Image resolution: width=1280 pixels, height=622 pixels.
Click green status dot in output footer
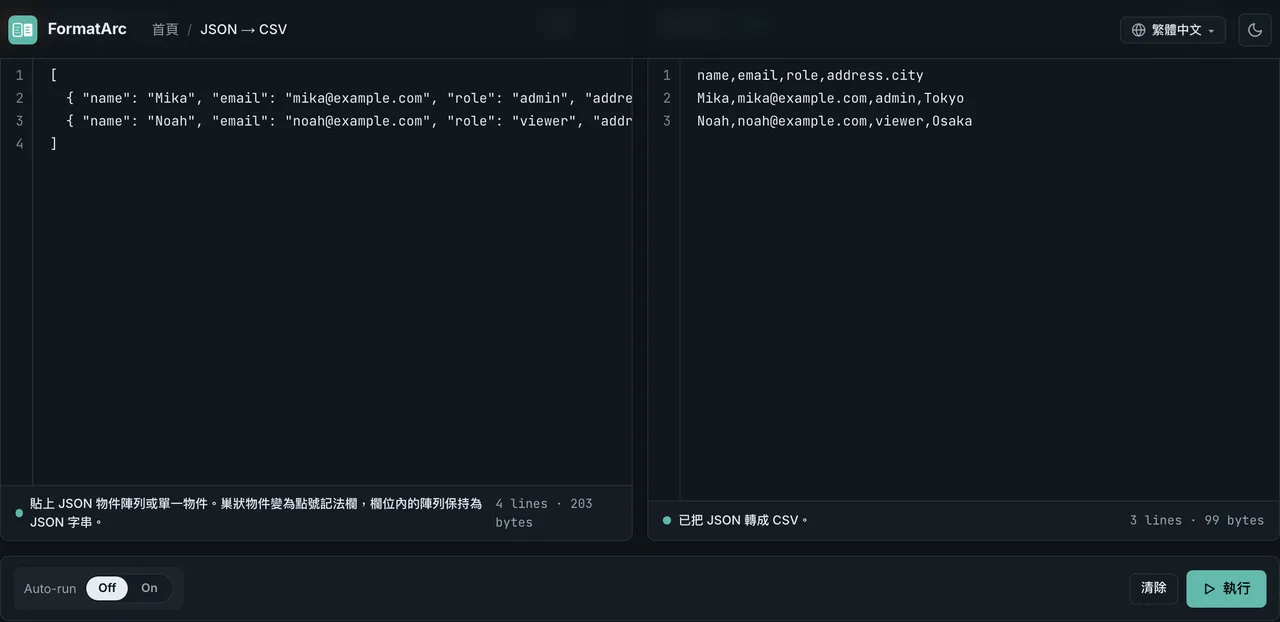point(667,520)
